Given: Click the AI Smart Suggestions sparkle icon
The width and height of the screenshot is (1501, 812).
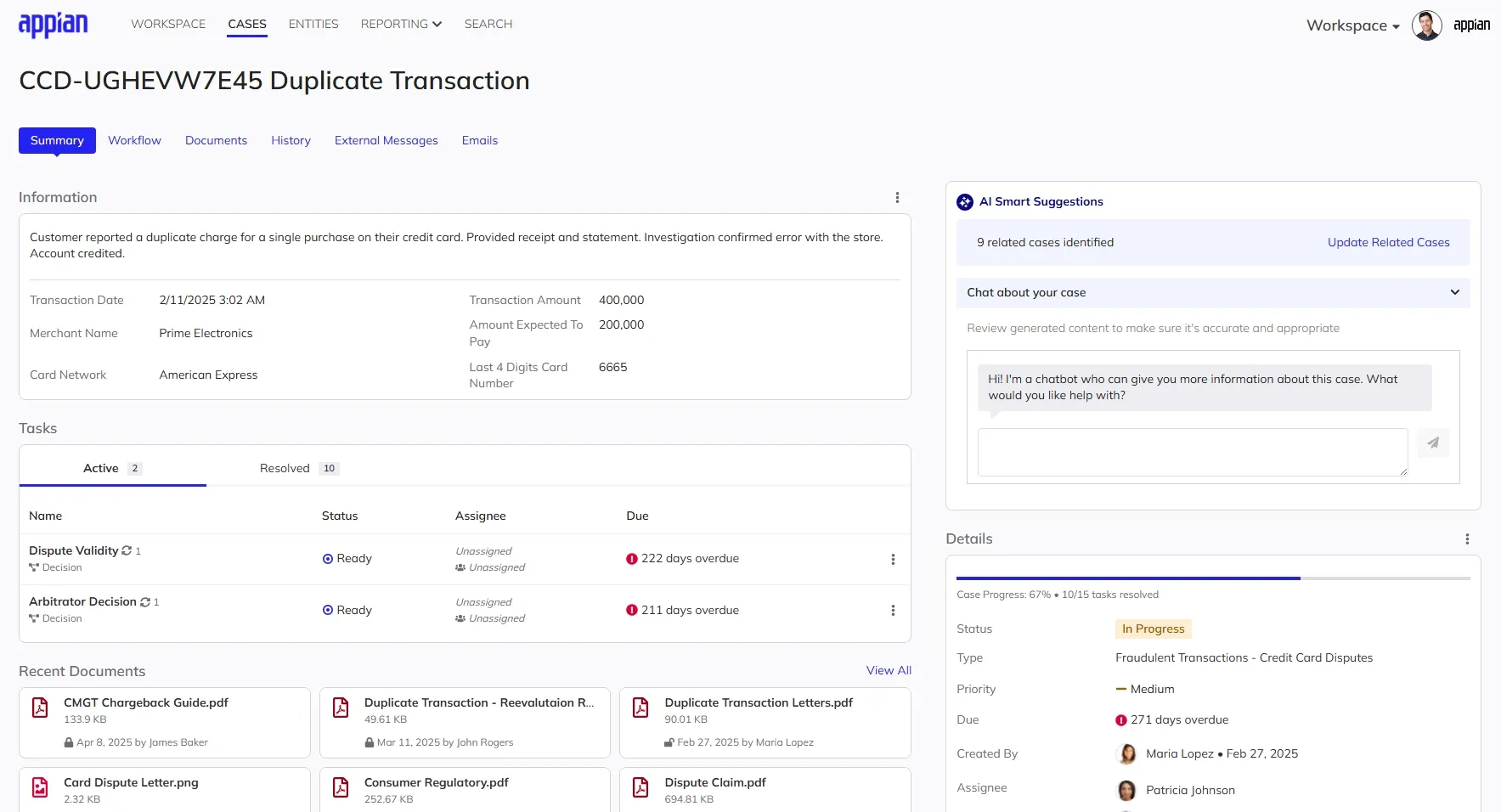Looking at the screenshot, I should click(x=964, y=202).
